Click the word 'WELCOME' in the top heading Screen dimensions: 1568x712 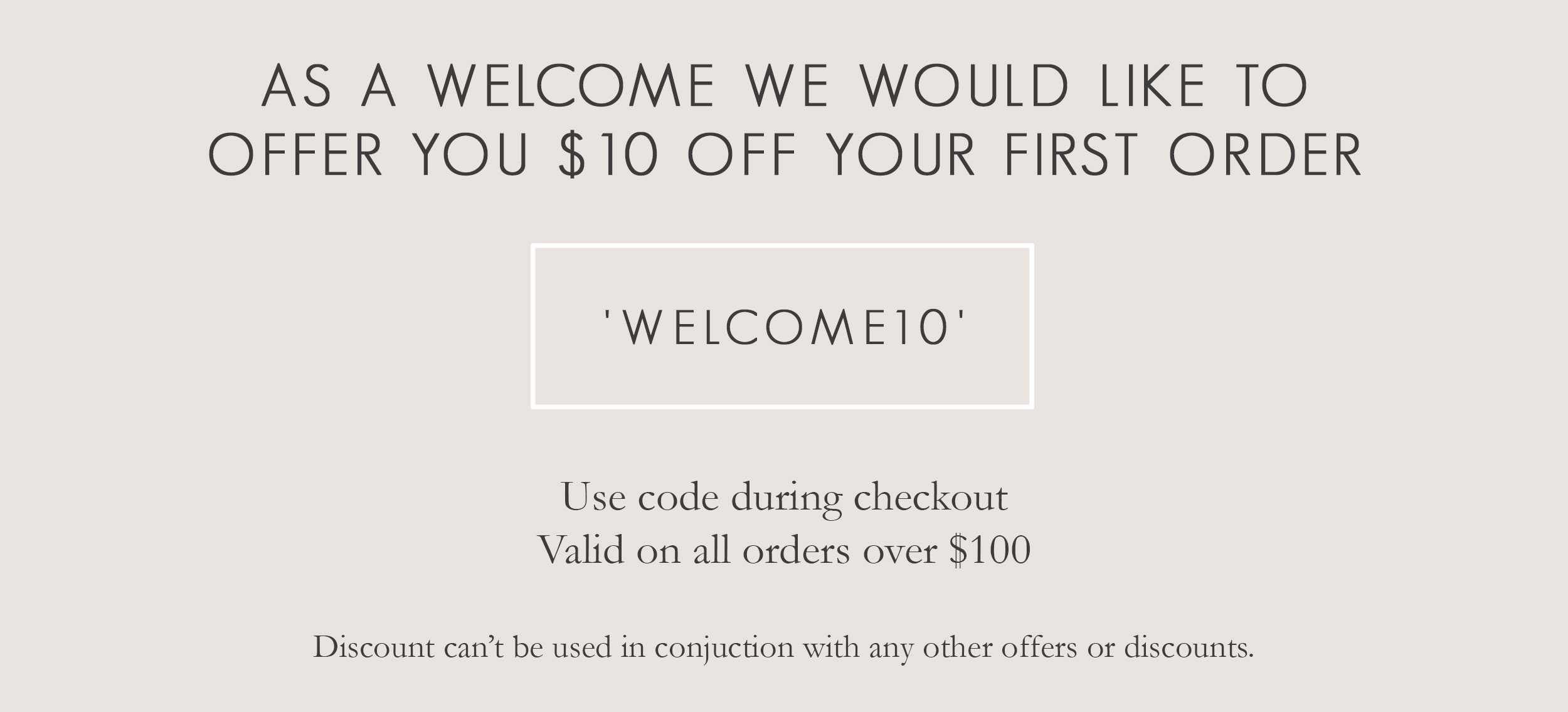pyautogui.click(x=571, y=85)
